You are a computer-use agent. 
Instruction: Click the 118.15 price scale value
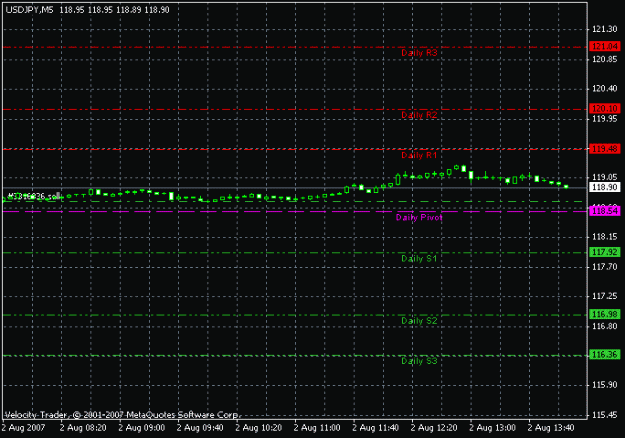[605, 237]
